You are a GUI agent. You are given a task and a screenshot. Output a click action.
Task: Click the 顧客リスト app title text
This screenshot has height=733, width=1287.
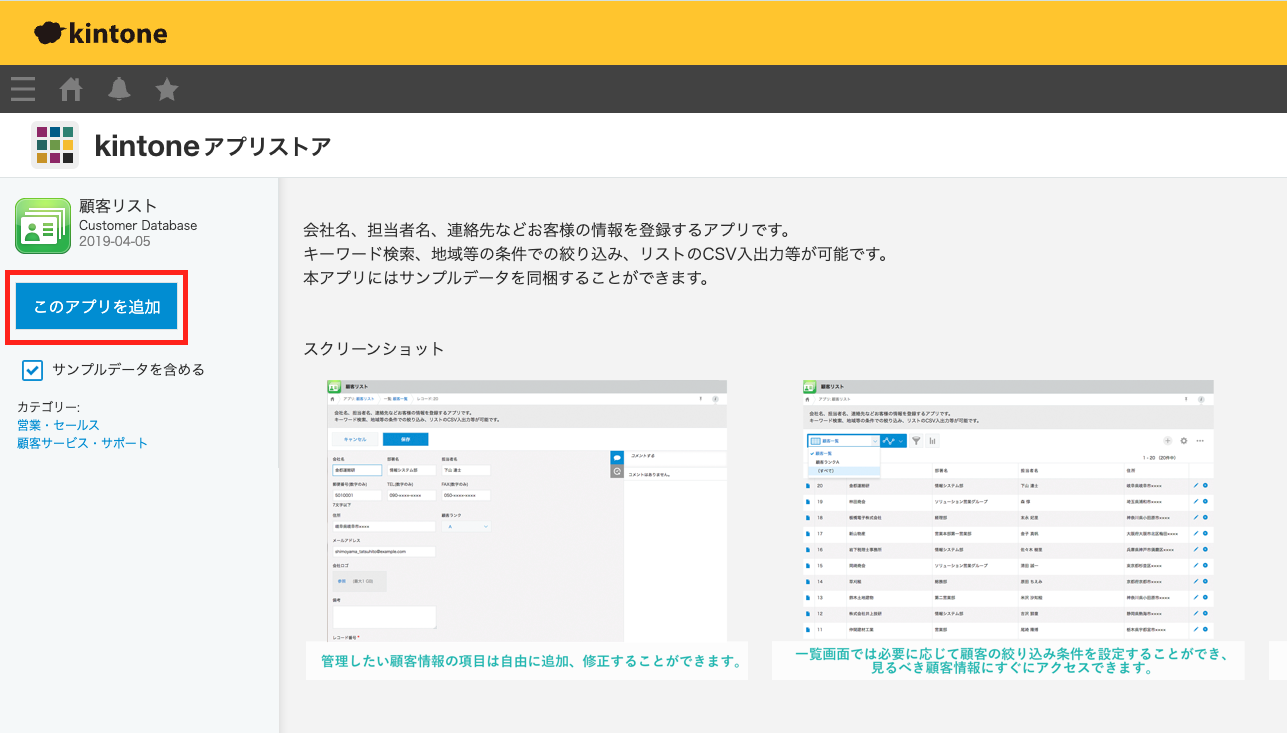[x=118, y=207]
